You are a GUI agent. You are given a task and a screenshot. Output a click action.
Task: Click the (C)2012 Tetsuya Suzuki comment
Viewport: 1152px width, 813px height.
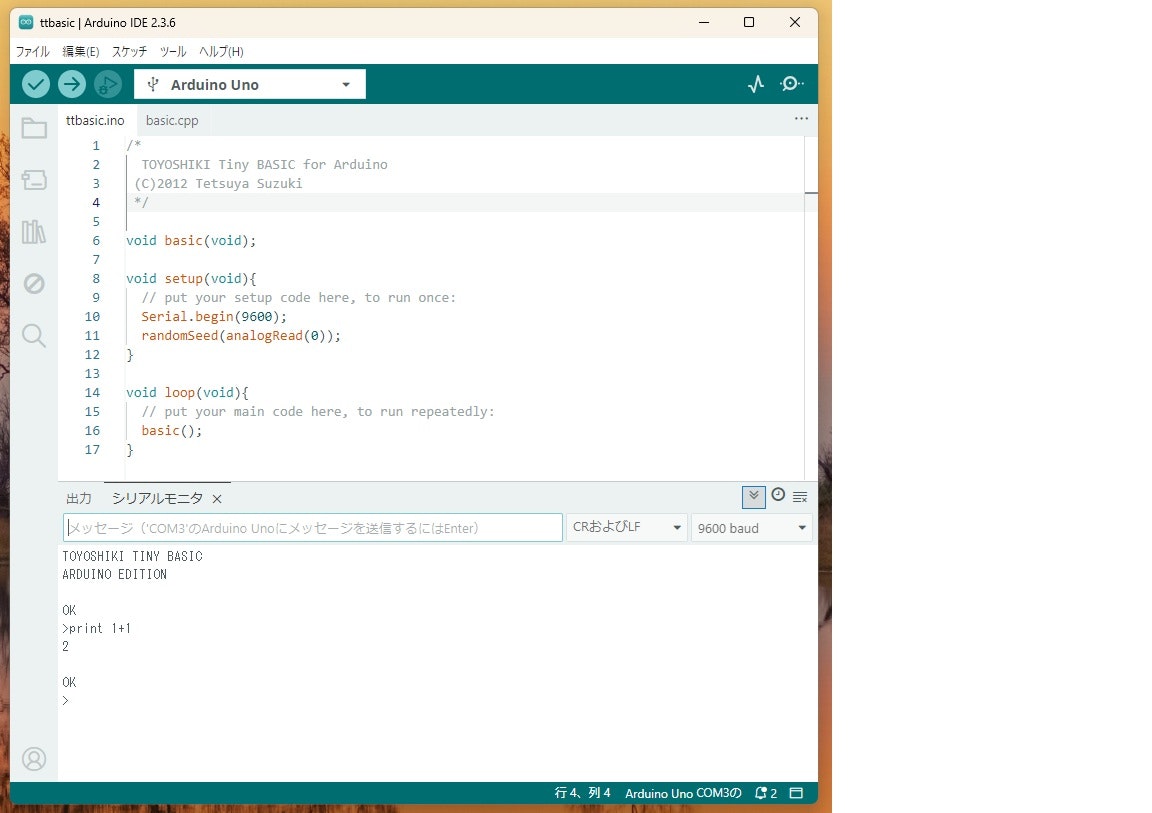pyautogui.click(x=218, y=184)
